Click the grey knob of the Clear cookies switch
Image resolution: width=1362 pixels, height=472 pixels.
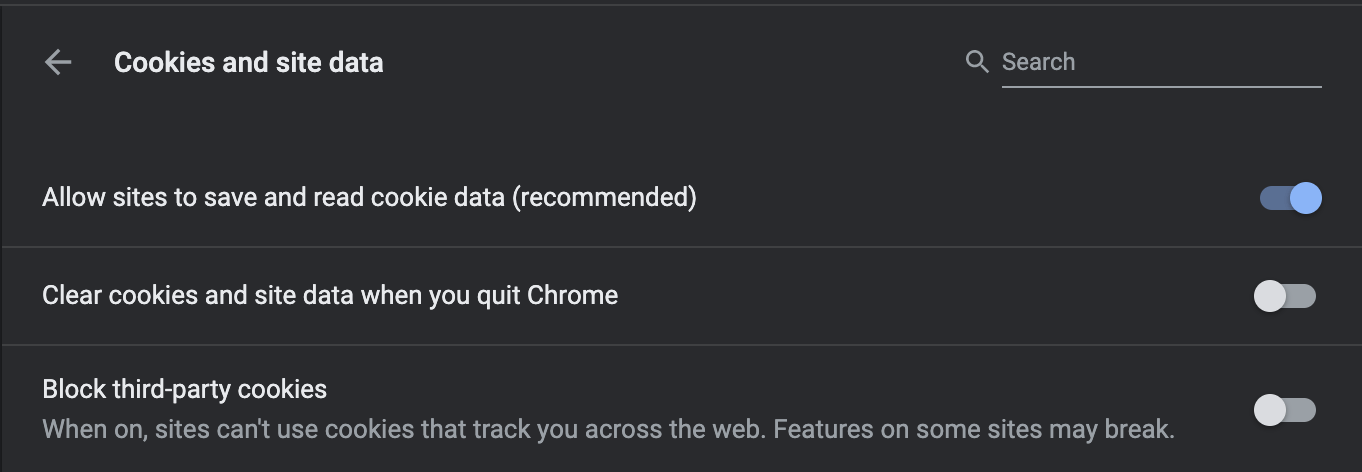coord(1270,296)
